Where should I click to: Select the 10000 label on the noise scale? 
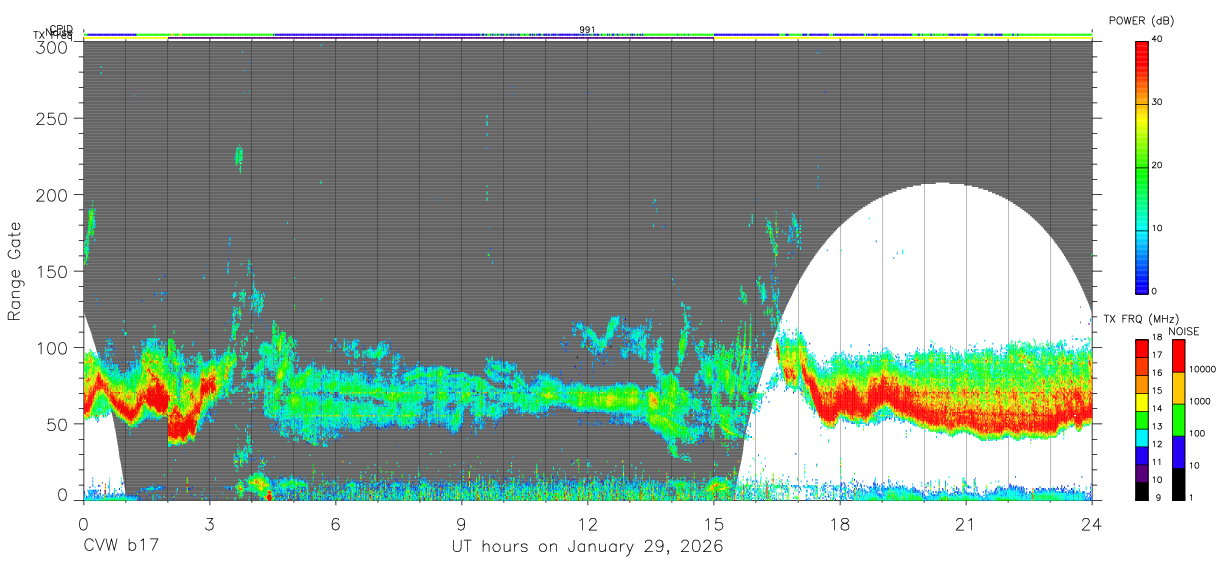(x=1202, y=370)
